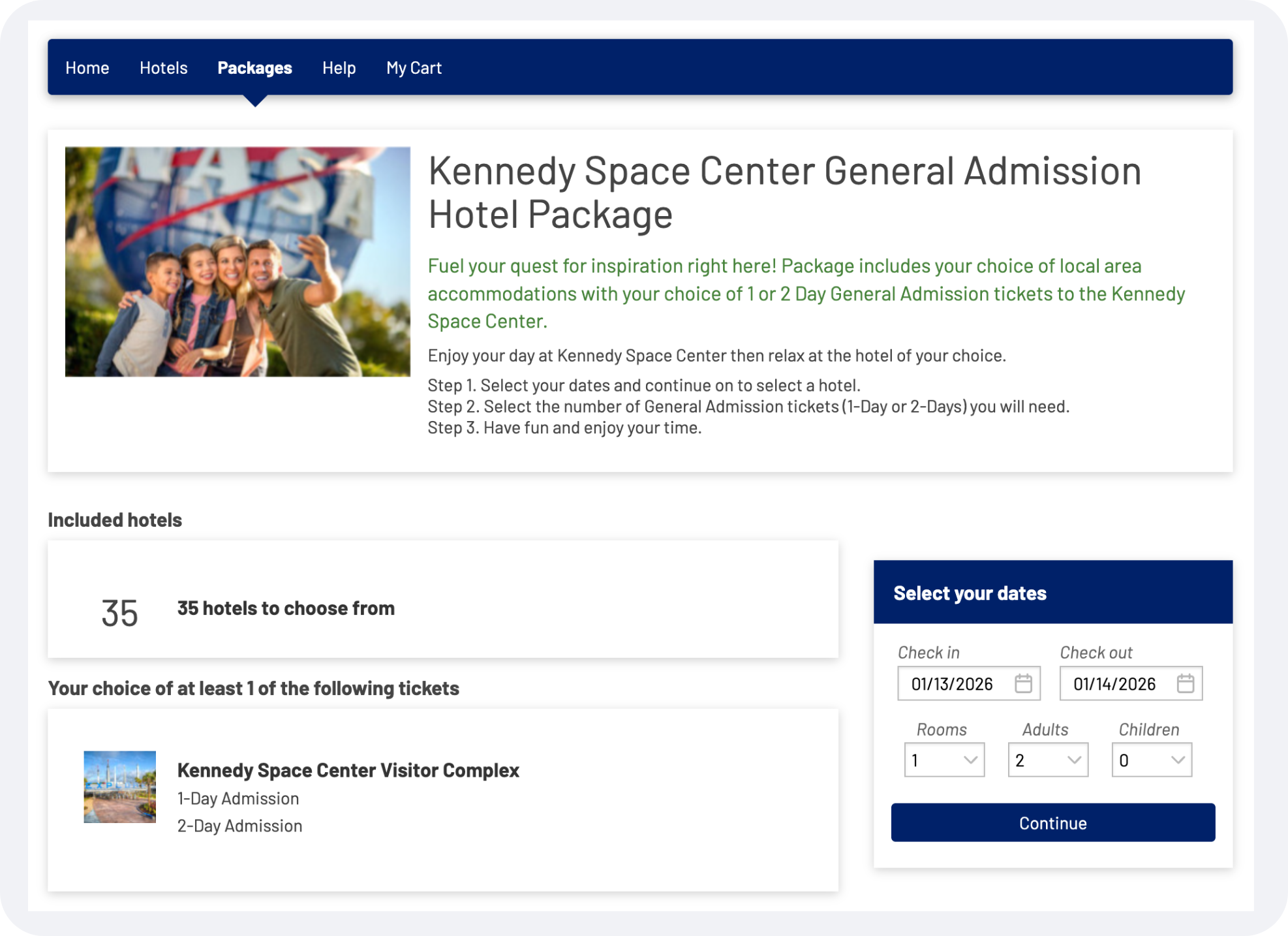Screen dimensions: 1288x936
Task: Click the Check in date field
Action: point(953,683)
